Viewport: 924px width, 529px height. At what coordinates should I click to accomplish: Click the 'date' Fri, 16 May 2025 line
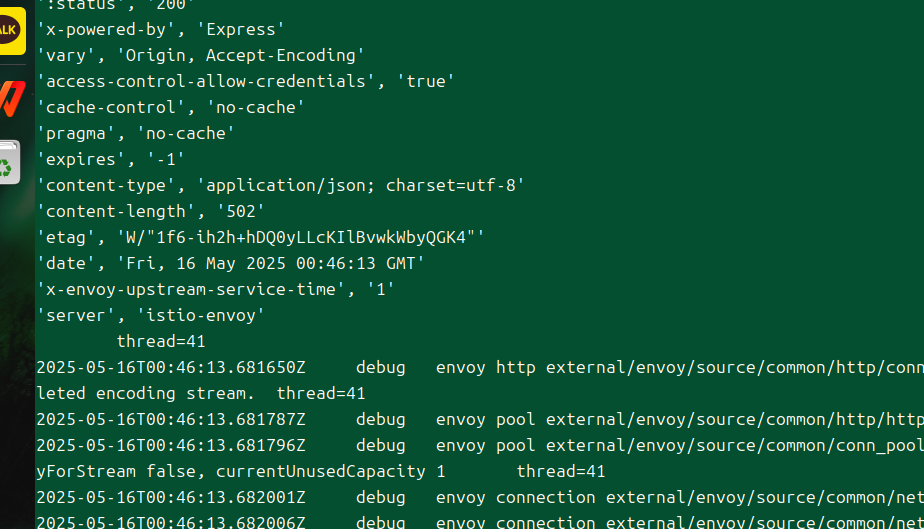(x=230, y=263)
